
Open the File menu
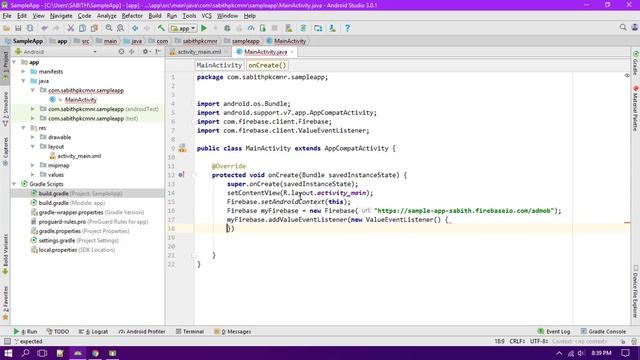pyautogui.click(x=7, y=16)
